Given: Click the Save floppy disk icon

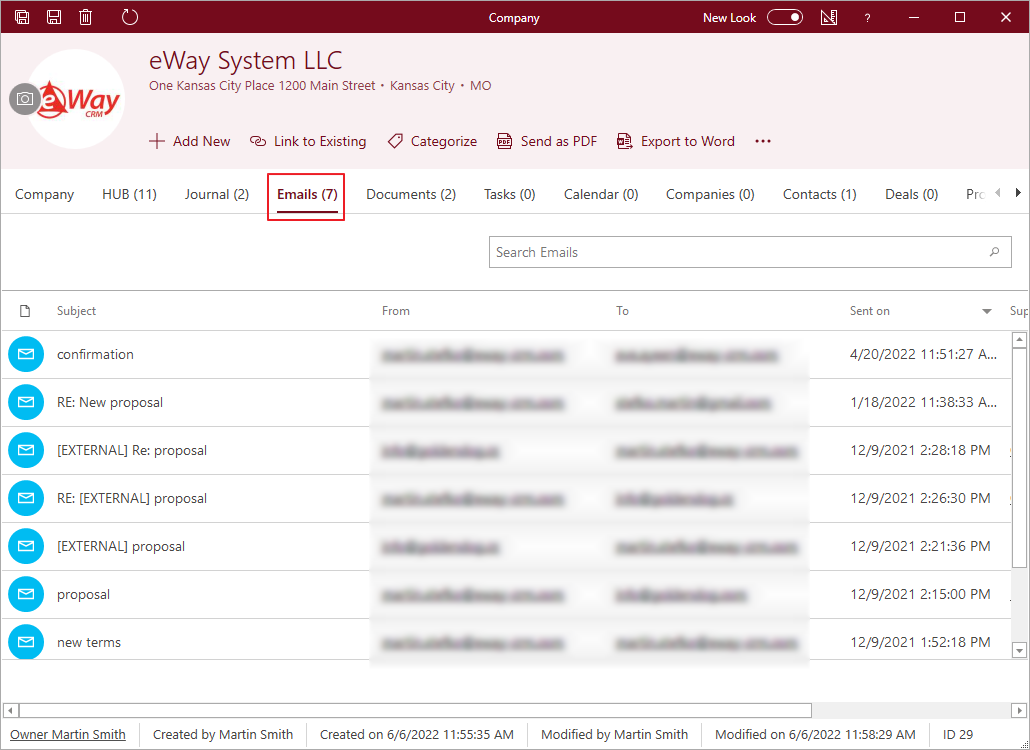Looking at the screenshot, I should click(x=54, y=17).
